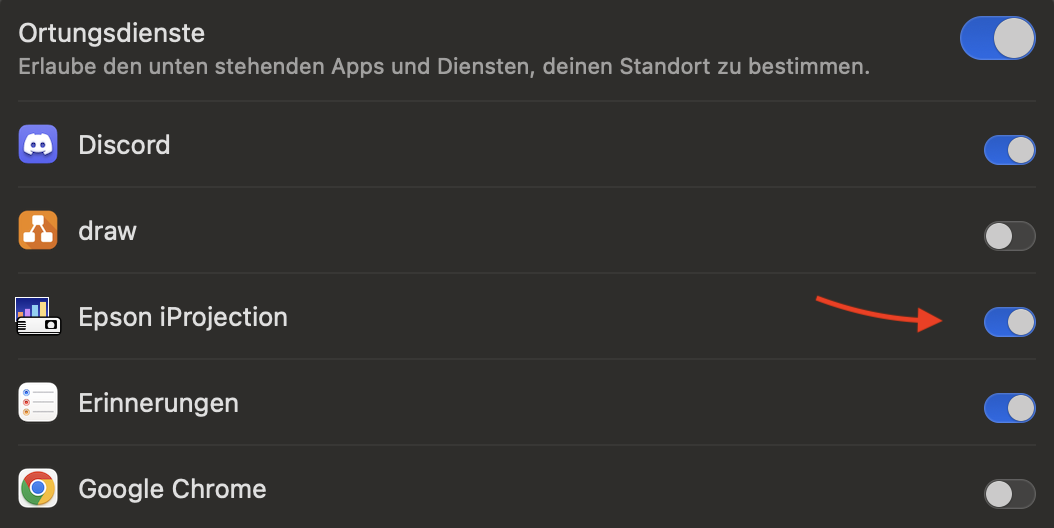Enable location toggle for Google Chrome

tap(1010, 494)
